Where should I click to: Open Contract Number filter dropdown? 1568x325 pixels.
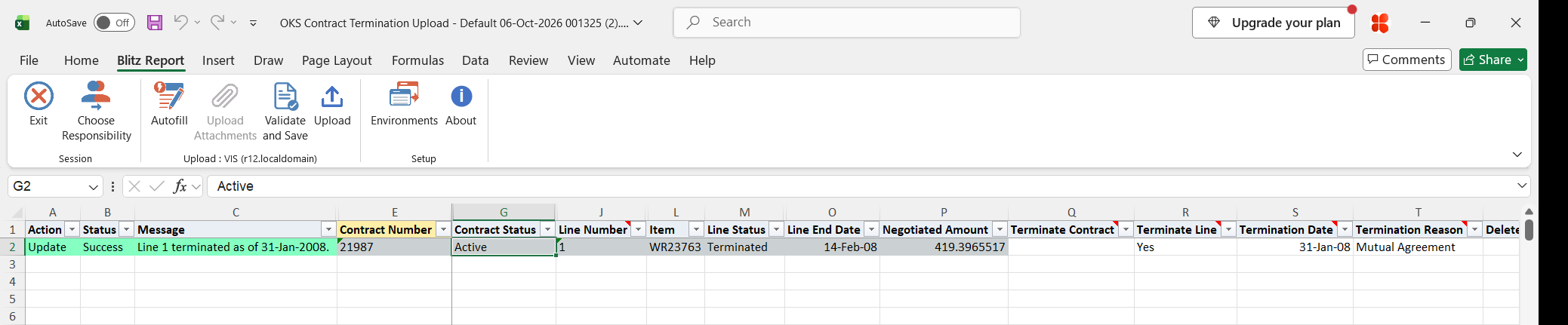pos(443,229)
